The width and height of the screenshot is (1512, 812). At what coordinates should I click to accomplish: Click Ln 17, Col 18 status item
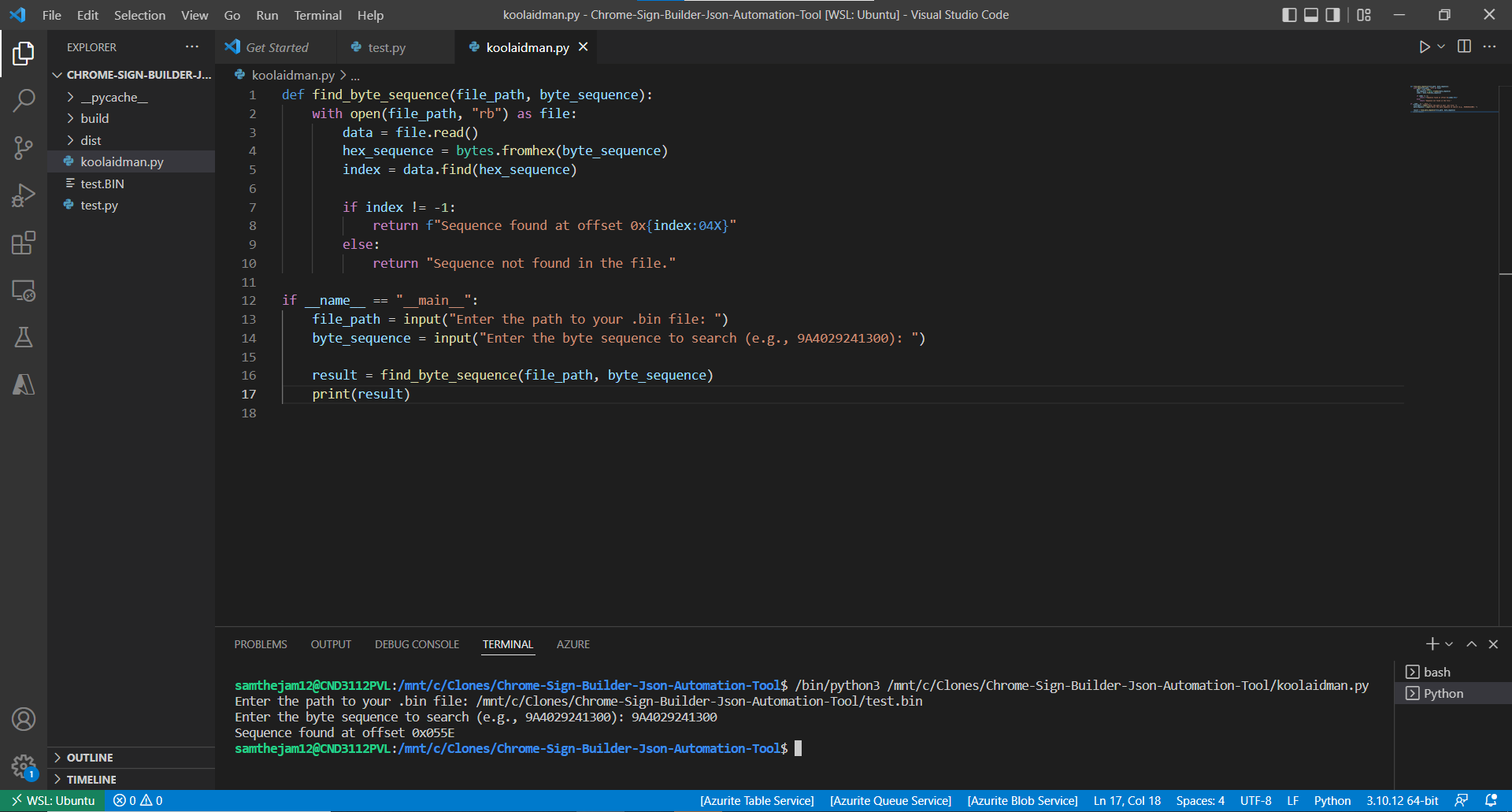point(1127,800)
